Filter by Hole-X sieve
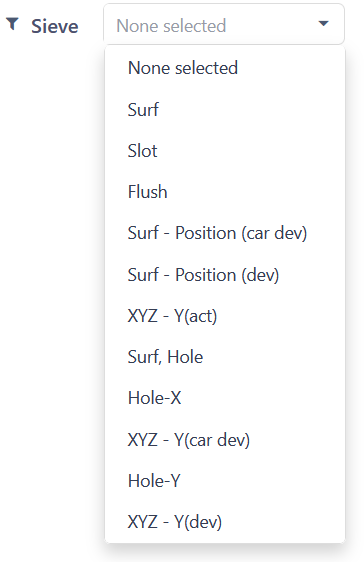Viewport: 364px width, 562px height. (x=225, y=398)
